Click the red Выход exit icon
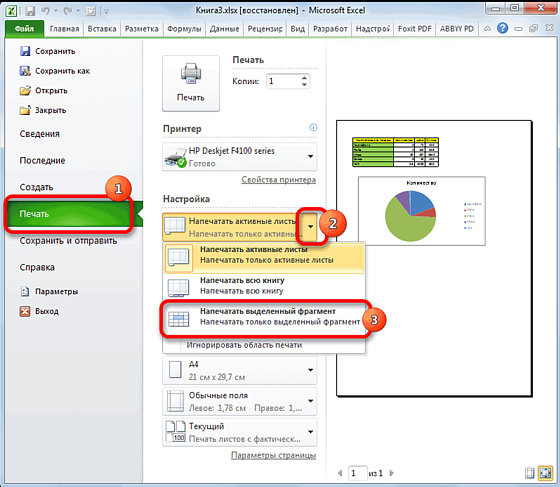Viewport: 560px width, 487px height. pyautogui.click(x=25, y=311)
